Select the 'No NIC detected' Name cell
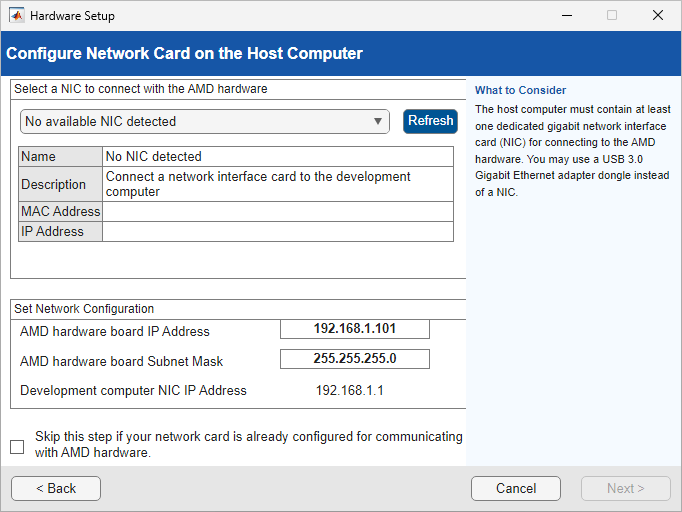Image resolution: width=682 pixels, height=512 pixels. [278, 157]
